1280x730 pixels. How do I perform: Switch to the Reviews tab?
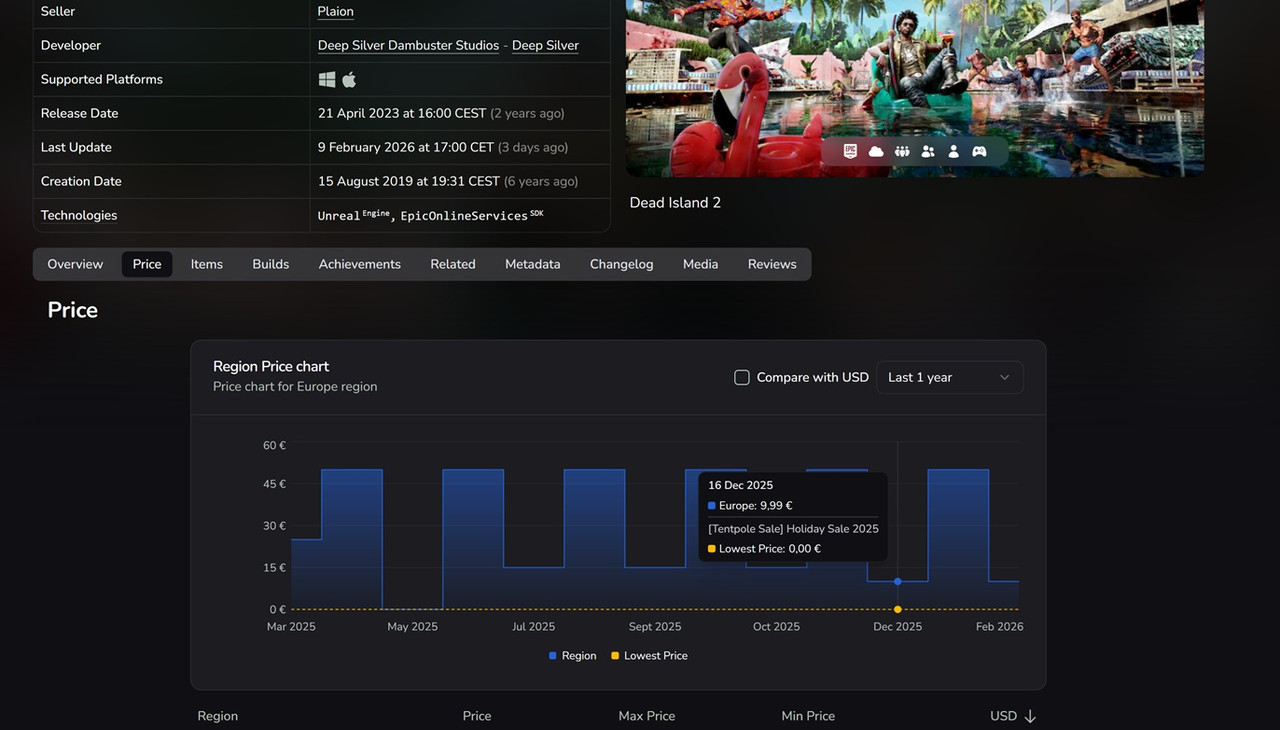click(772, 264)
